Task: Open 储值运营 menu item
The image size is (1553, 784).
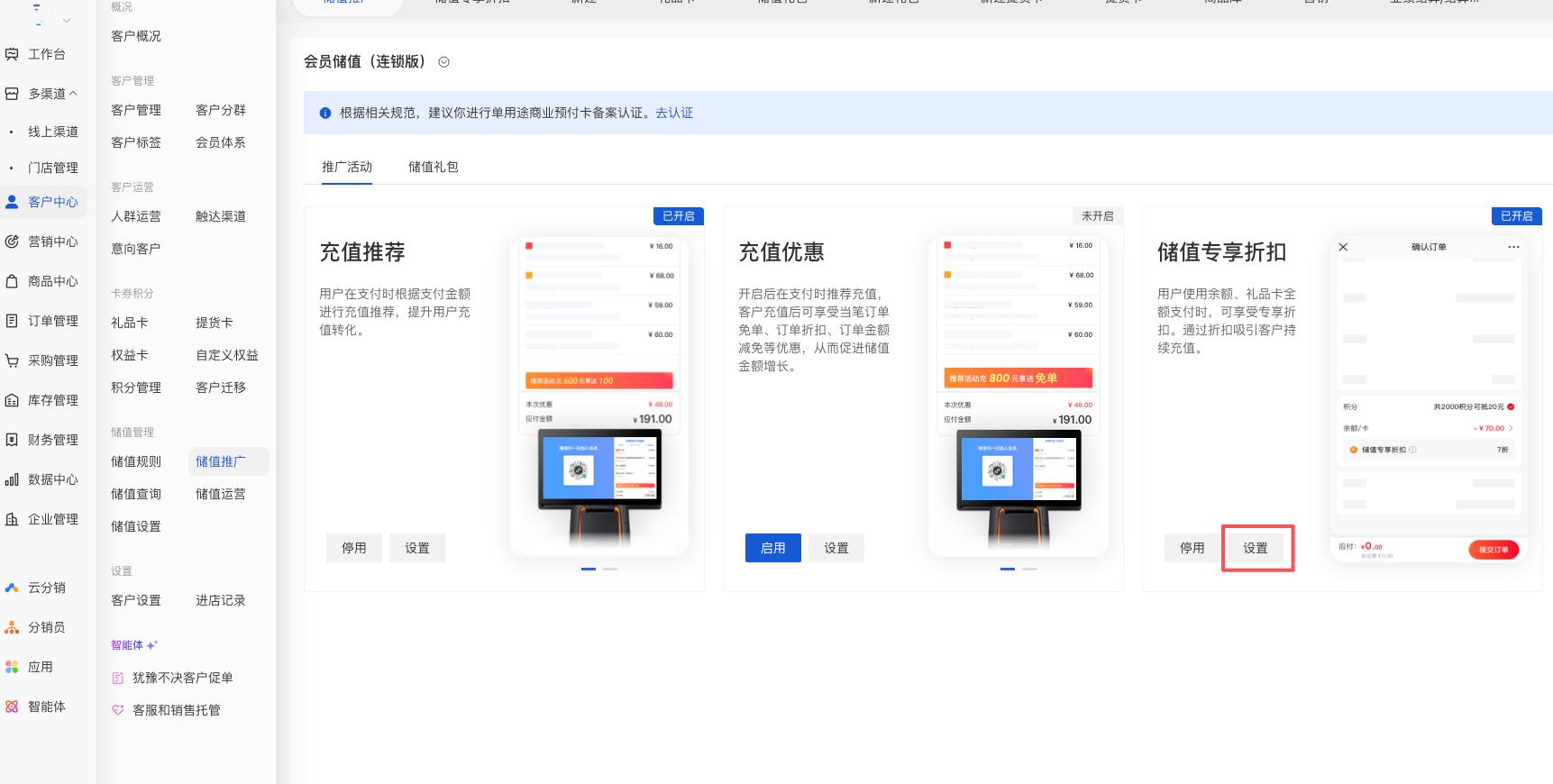Action: pos(221,494)
